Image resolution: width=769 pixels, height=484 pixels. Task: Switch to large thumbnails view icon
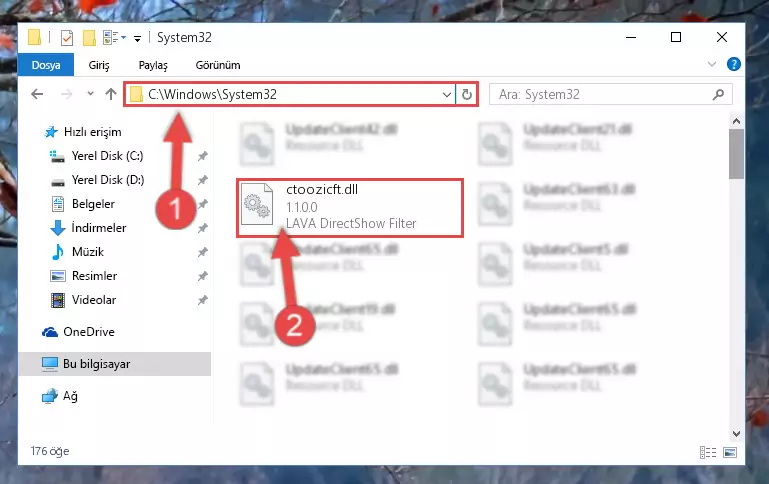[730, 452]
